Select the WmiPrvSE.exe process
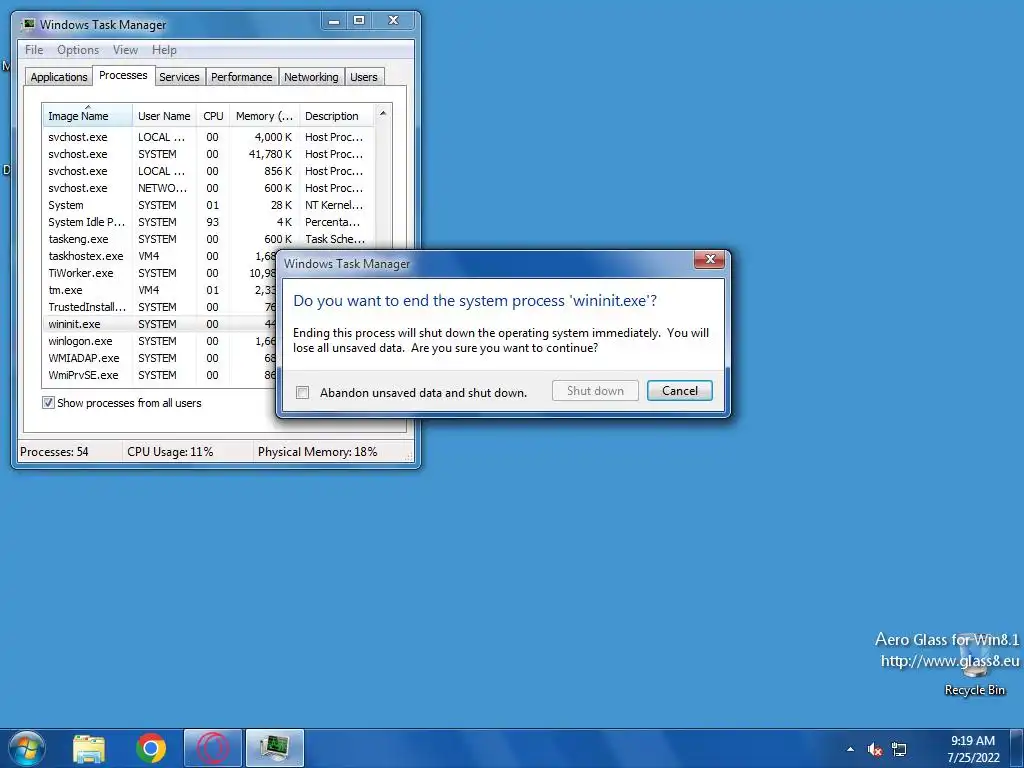The width and height of the screenshot is (1024, 768). [x=160, y=375]
